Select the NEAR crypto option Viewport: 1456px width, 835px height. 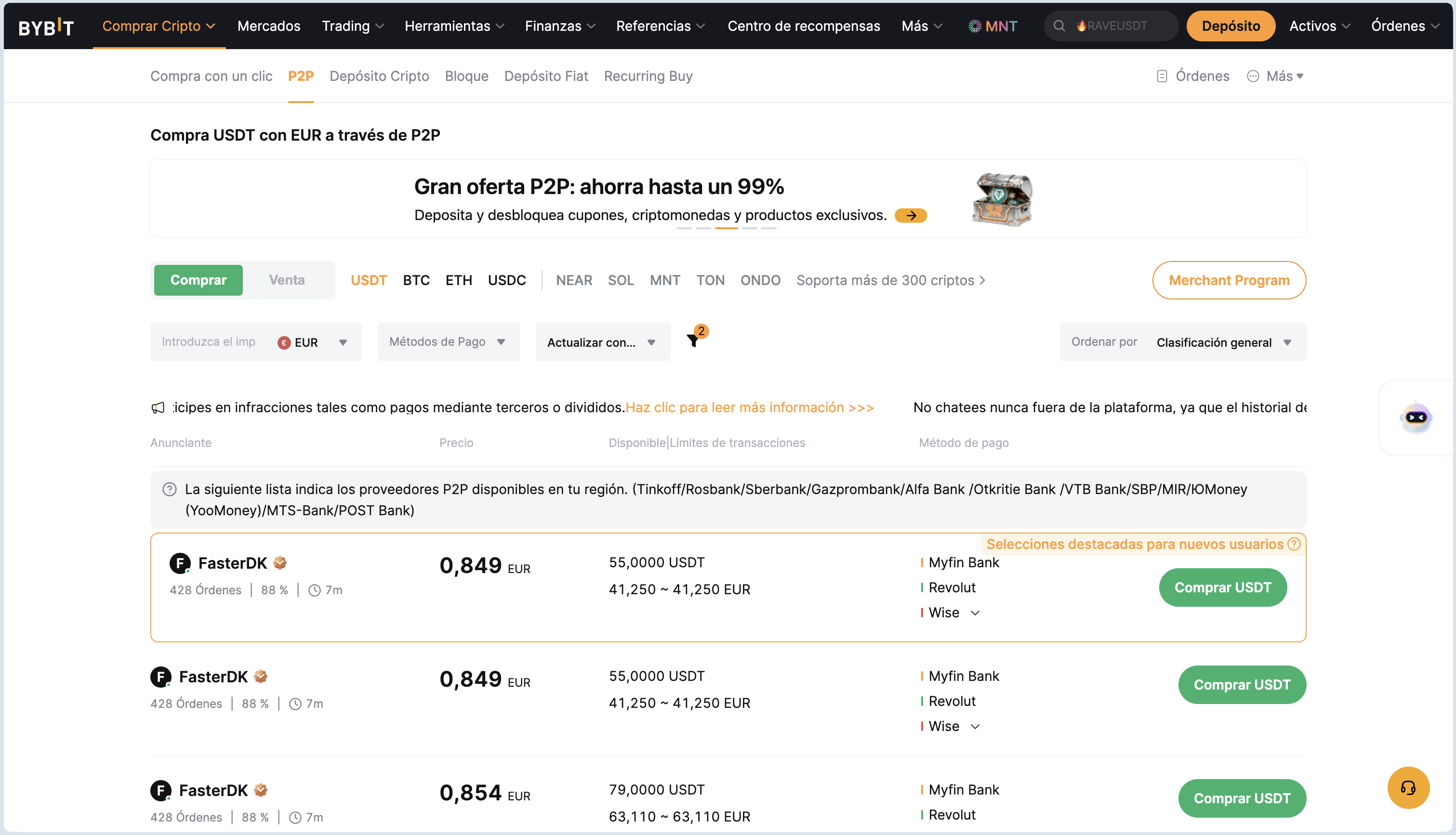[574, 280]
